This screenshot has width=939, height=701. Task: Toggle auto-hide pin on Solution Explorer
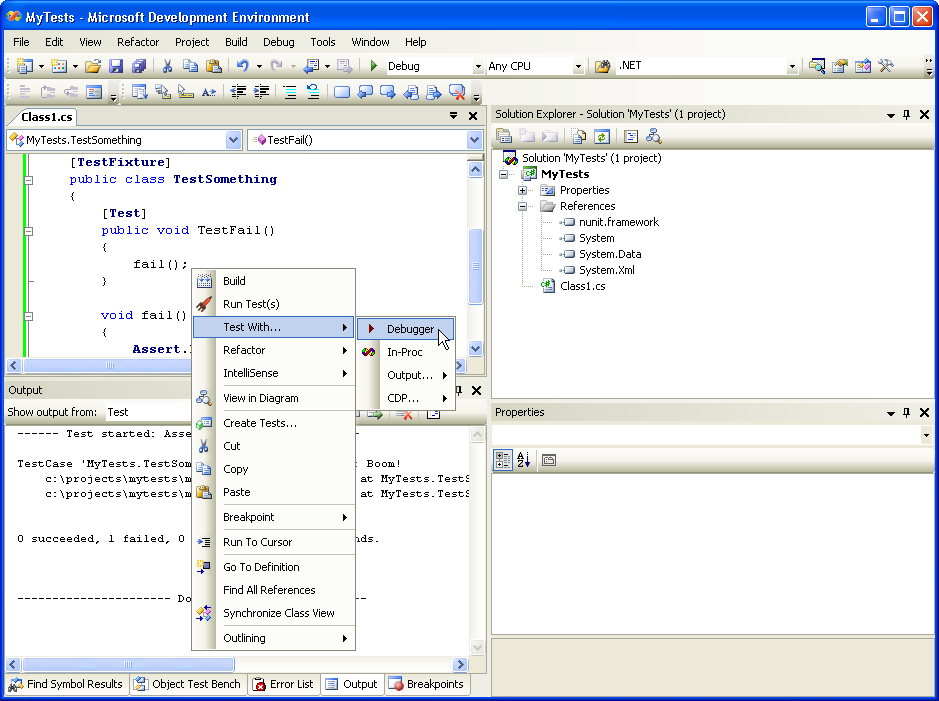[x=907, y=114]
